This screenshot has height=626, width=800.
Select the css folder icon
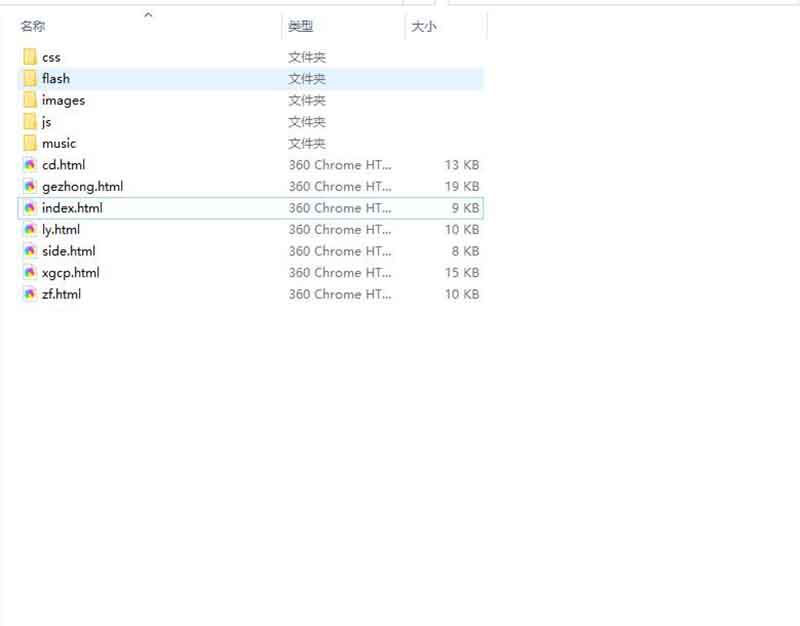pos(30,57)
